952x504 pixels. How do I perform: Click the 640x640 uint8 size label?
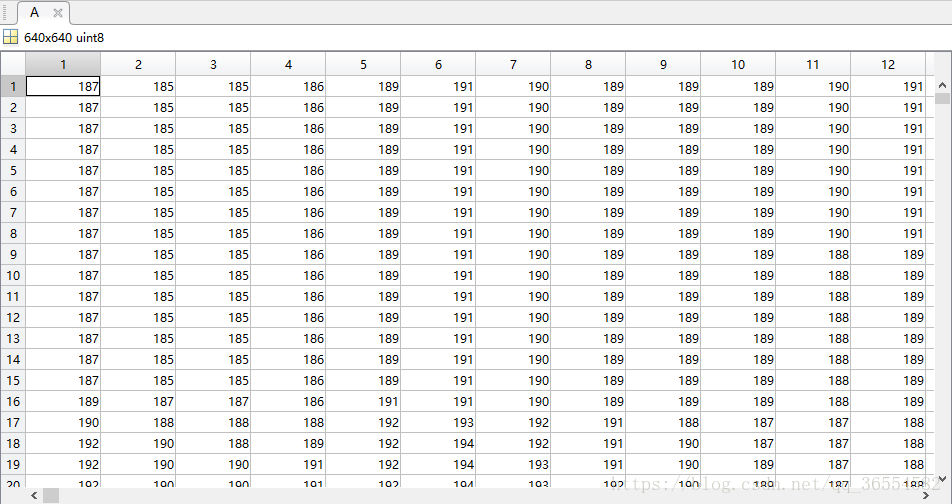[x=64, y=38]
